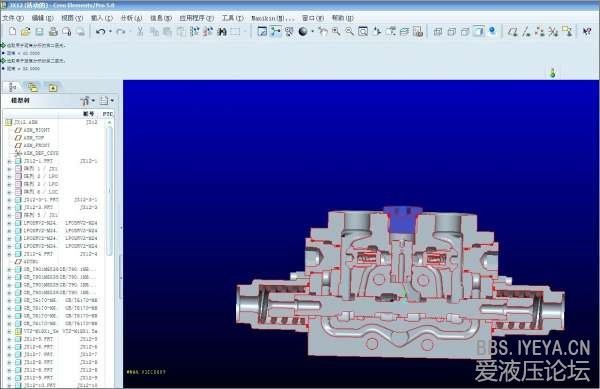
Task: Click the Refit view icon
Action: (363, 32)
